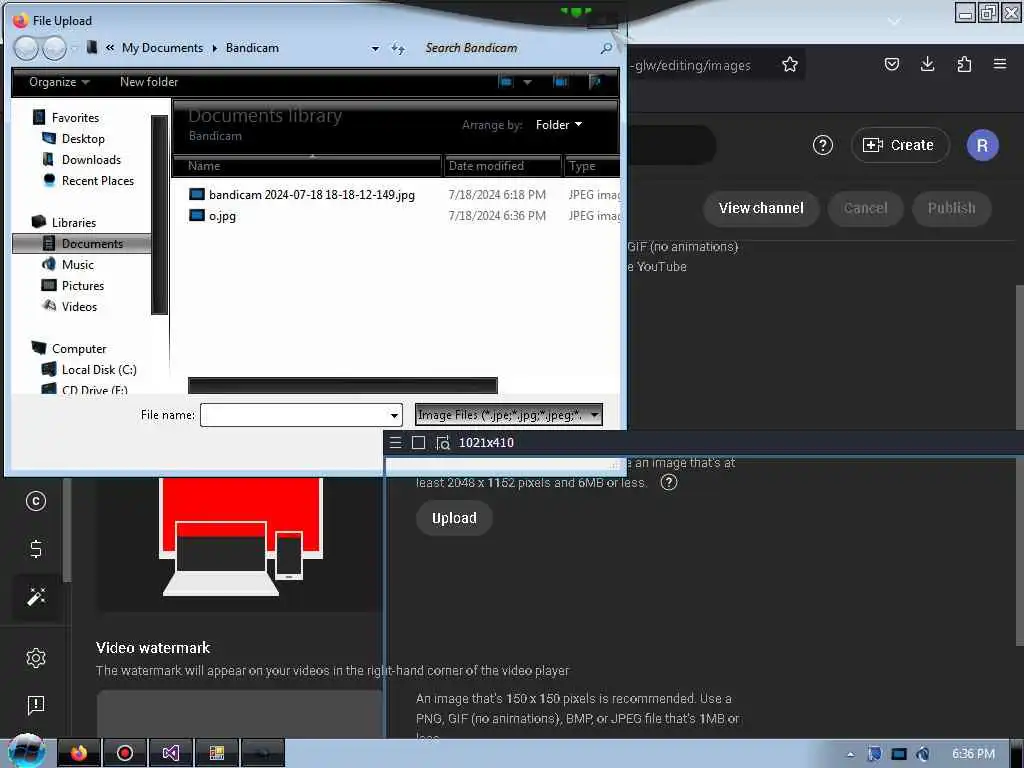Click the banner image Upload button
The width and height of the screenshot is (1024, 768).
pyautogui.click(x=454, y=519)
